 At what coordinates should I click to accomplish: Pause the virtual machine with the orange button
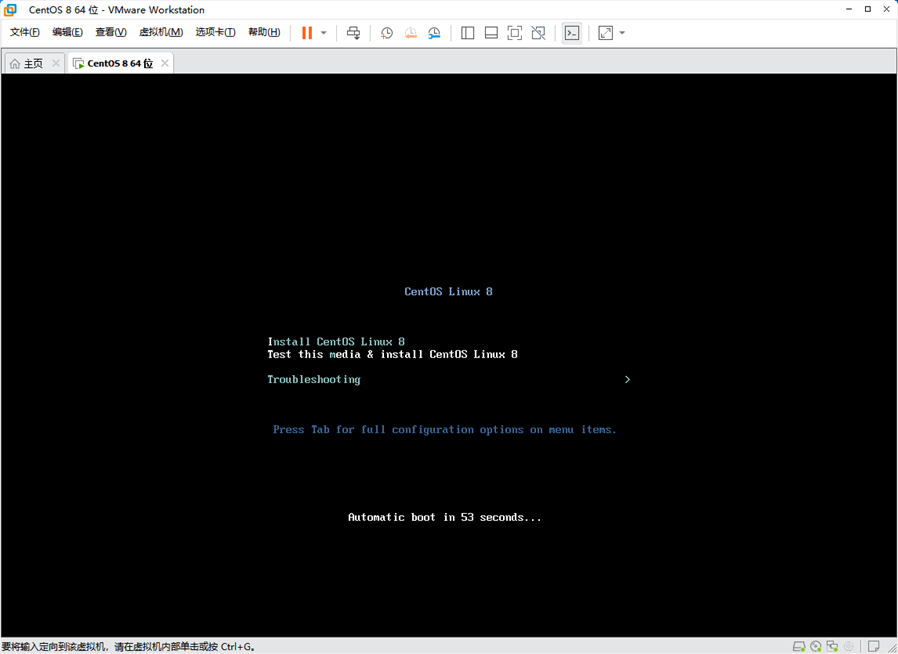tap(307, 33)
